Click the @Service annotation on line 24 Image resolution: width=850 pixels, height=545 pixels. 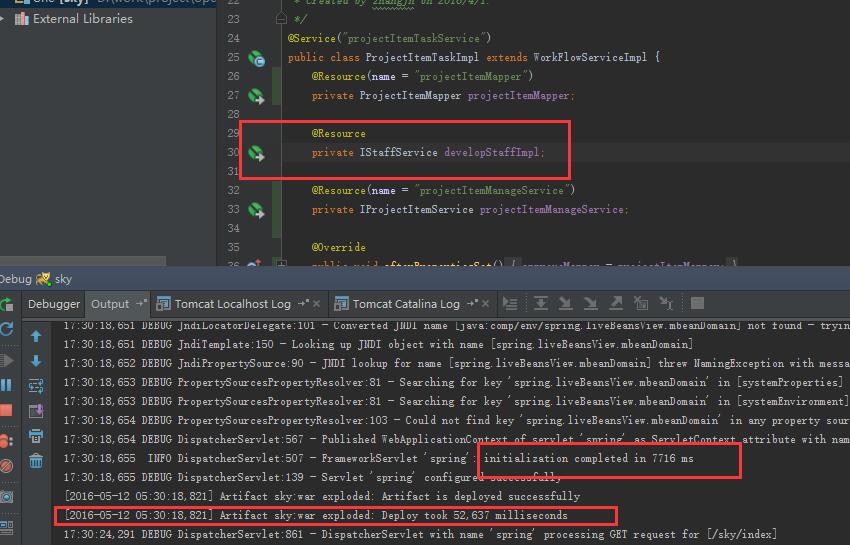pyautogui.click(x=312, y=39)
